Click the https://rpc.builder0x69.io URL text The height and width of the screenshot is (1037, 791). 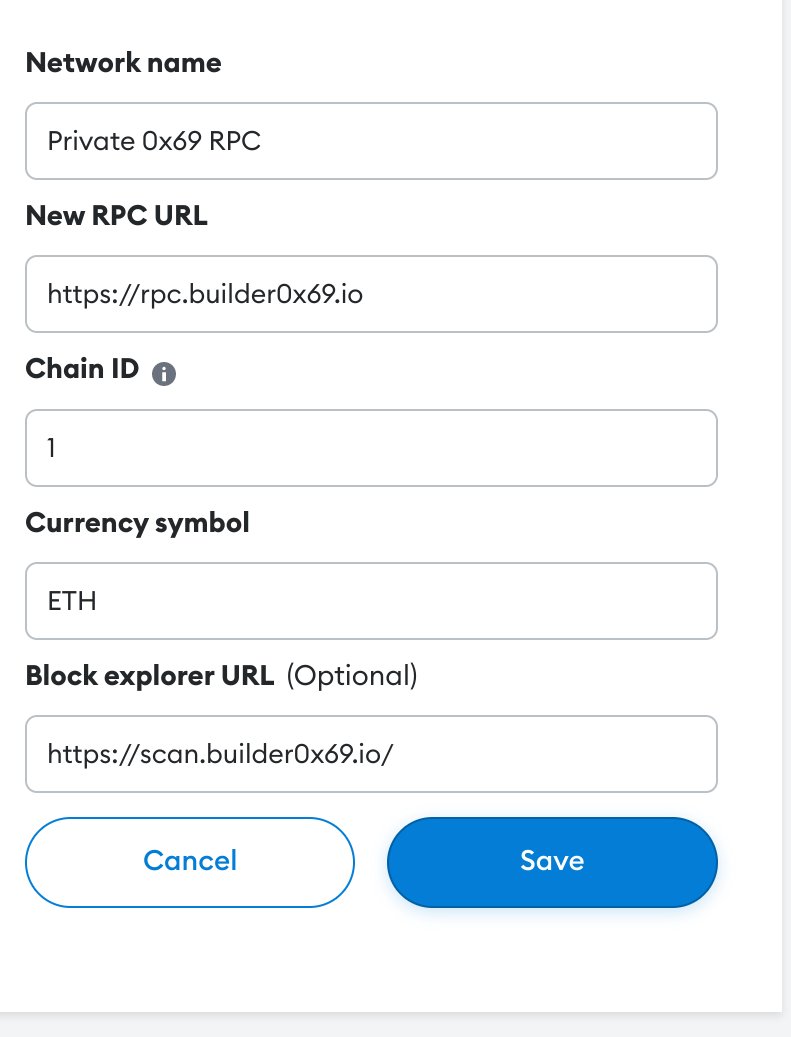coord(205,294)
